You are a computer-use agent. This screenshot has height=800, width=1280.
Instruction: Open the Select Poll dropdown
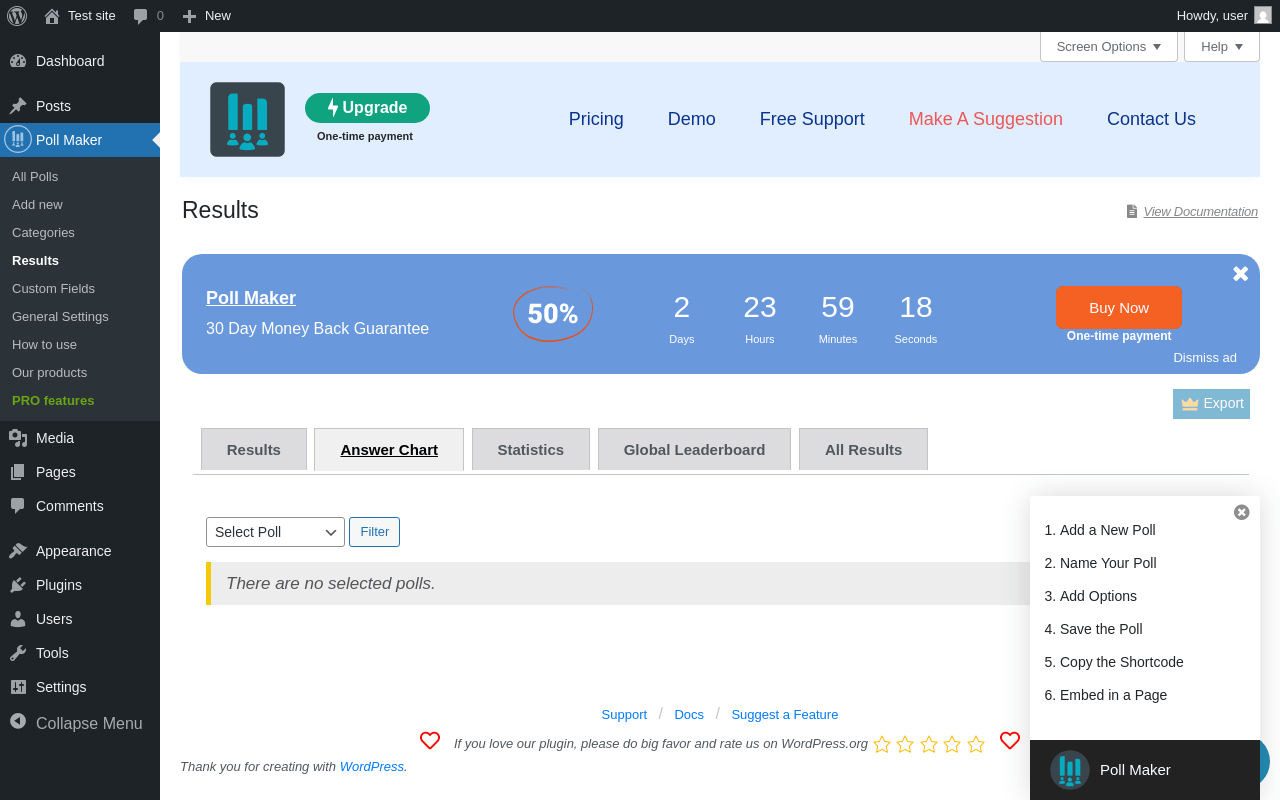pyautogui.click(x=275, y=532)
